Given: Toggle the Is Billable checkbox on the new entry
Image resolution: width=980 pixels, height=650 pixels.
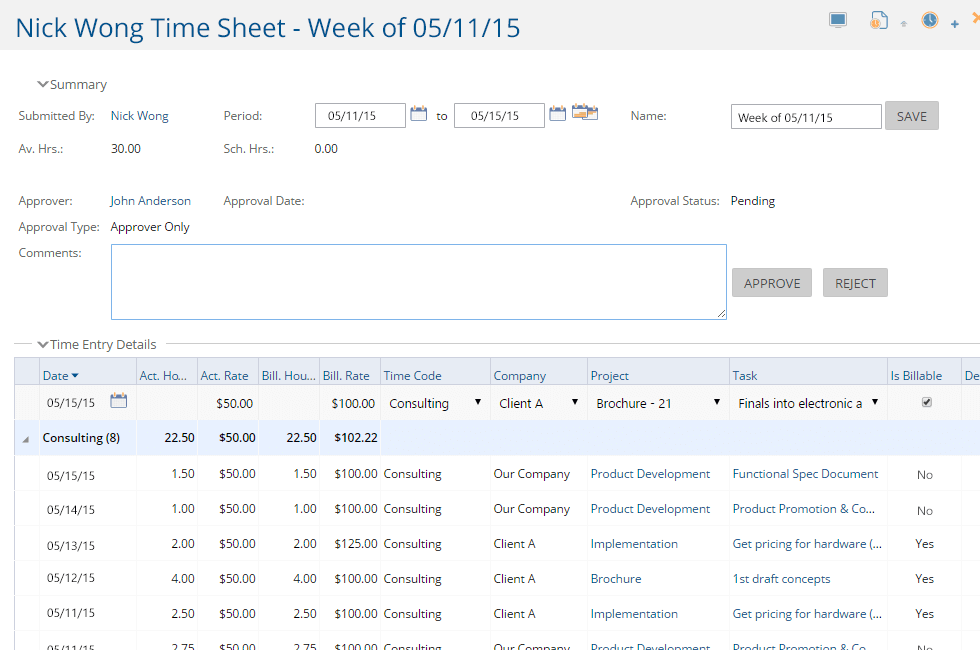Looking at the screenshot, I should [926, 401].
